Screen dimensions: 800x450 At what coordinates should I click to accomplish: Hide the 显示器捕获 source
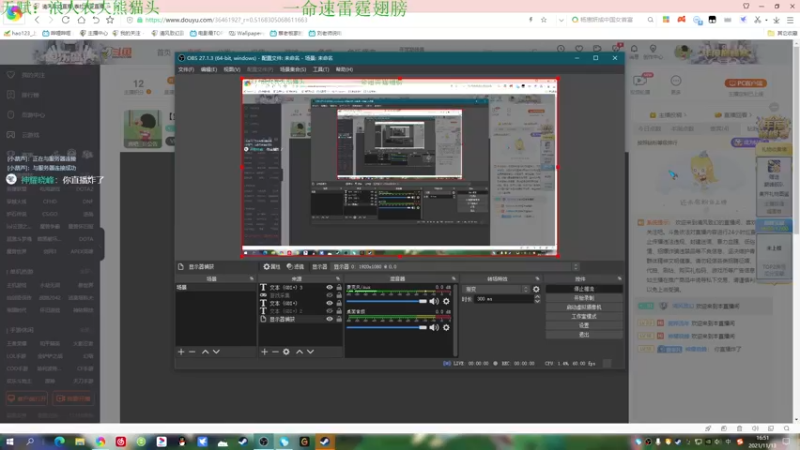(330, 319)
